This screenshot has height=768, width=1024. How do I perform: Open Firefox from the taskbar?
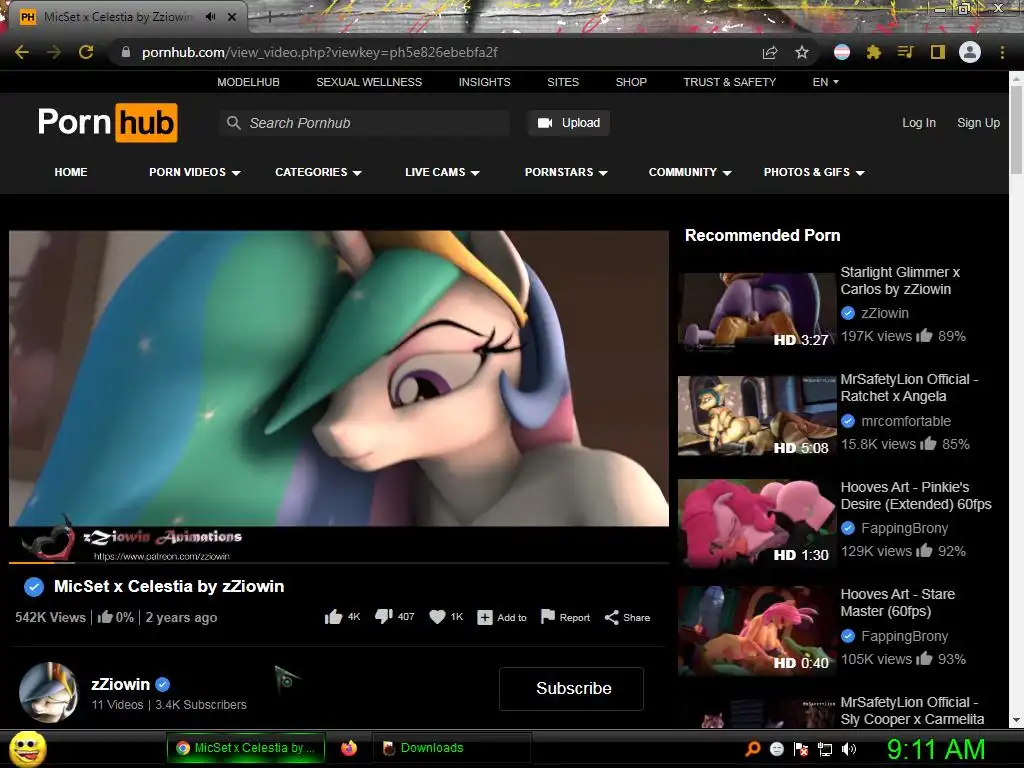click(349, 748)
